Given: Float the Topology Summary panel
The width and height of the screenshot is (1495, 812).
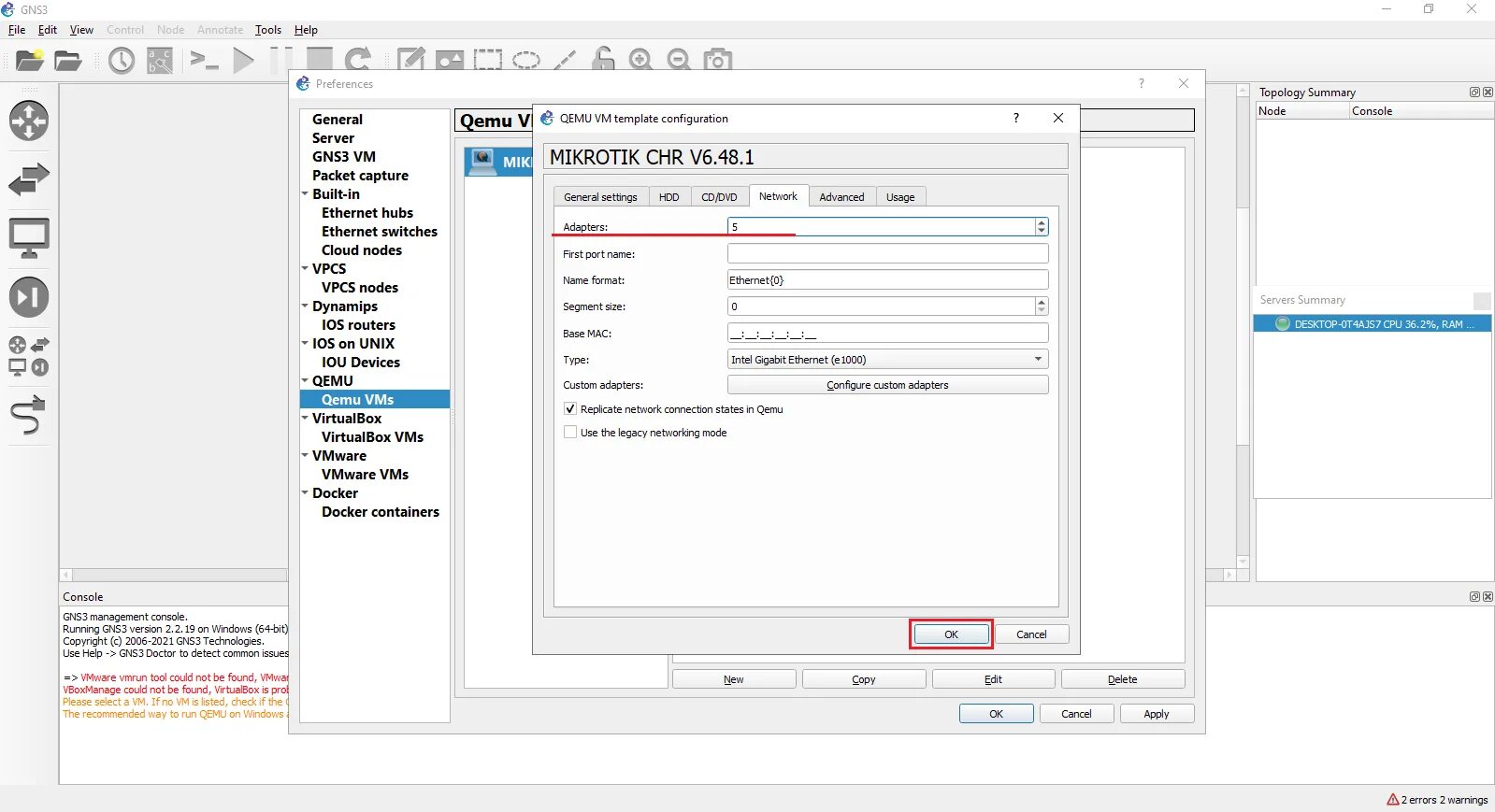Looking at the screenshot, I should point(1474,93).
